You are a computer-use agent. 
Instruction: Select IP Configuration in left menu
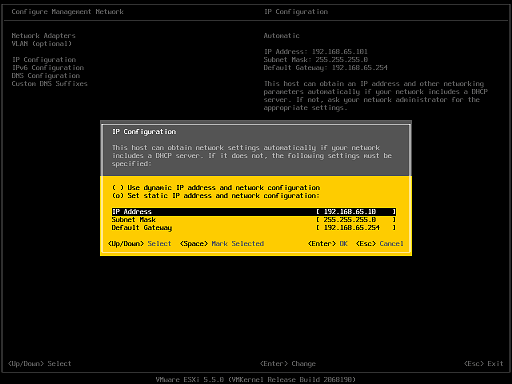[44, 60]
